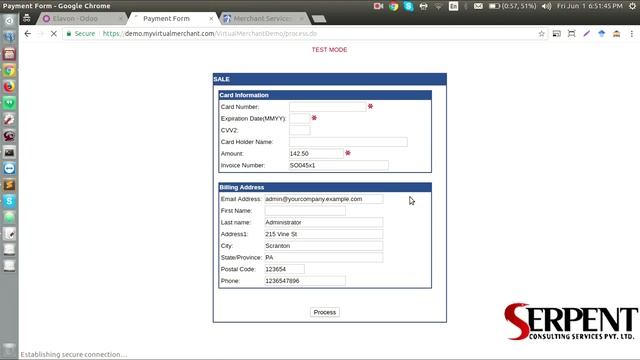Close the Payment Form tab
Image resolution: width=640 pixels, height=360 pixels.
(211, 19)
